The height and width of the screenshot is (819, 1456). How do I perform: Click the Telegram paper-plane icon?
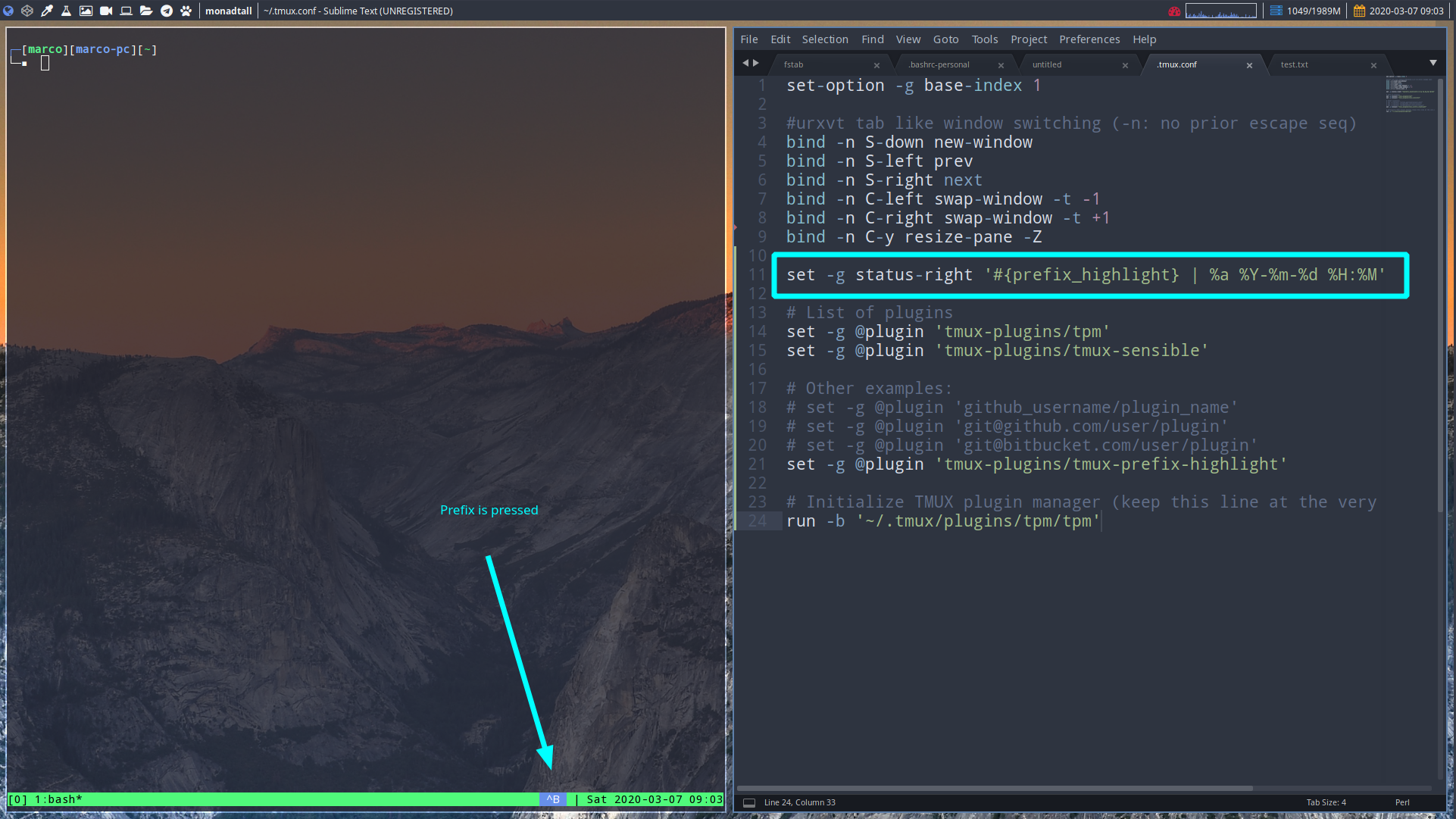point(166,11)
